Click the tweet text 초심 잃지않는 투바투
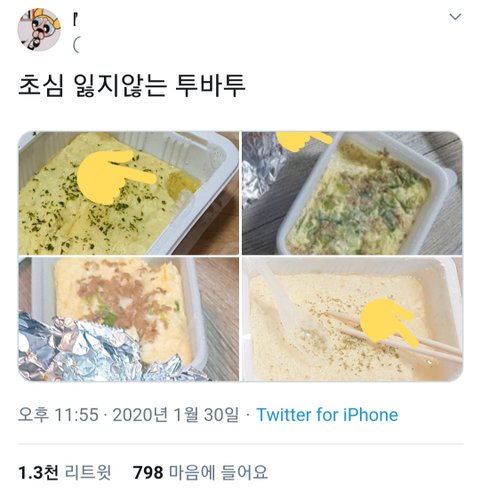The image size is (480, 500). 132,86
